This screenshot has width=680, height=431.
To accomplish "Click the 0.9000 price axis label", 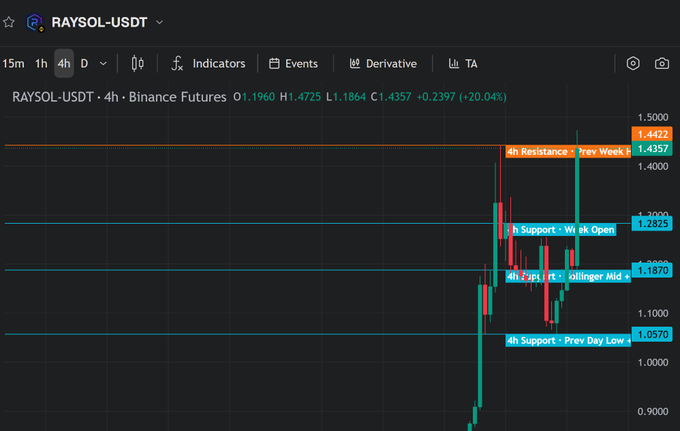I will coord(653,411).
